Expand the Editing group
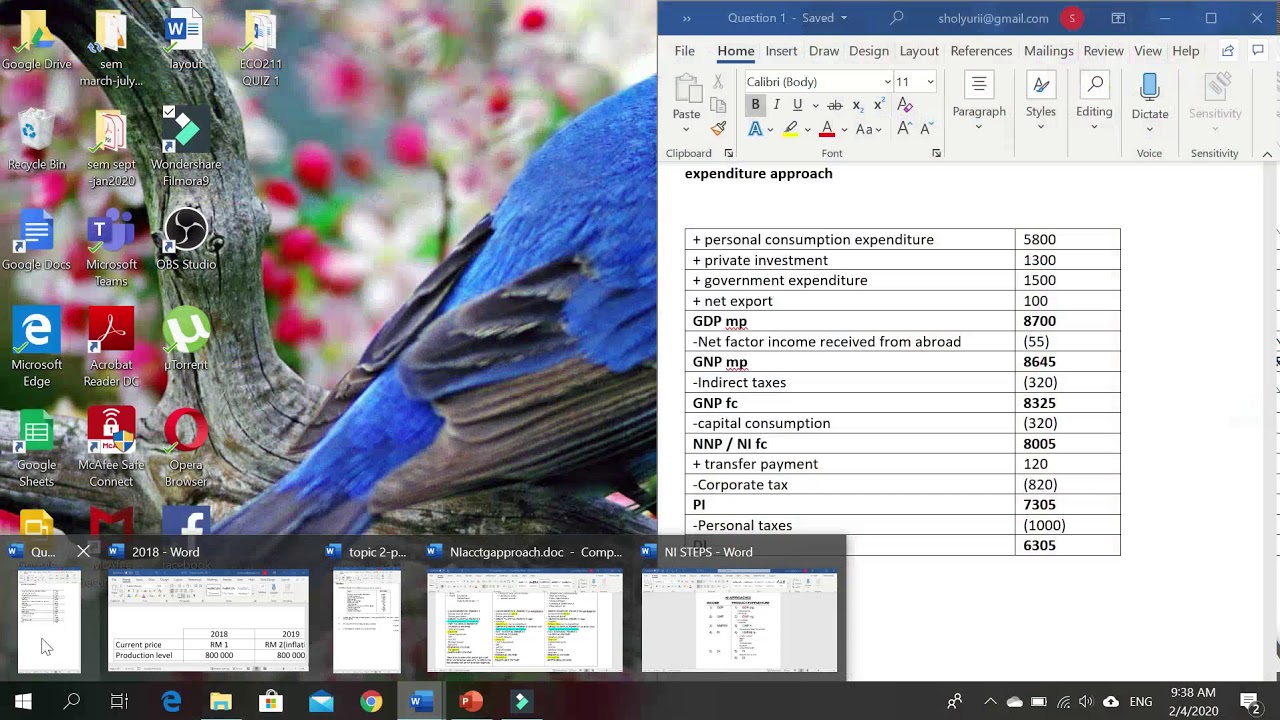Screen dimensions: 1280x720 [x=1094, y=102]
